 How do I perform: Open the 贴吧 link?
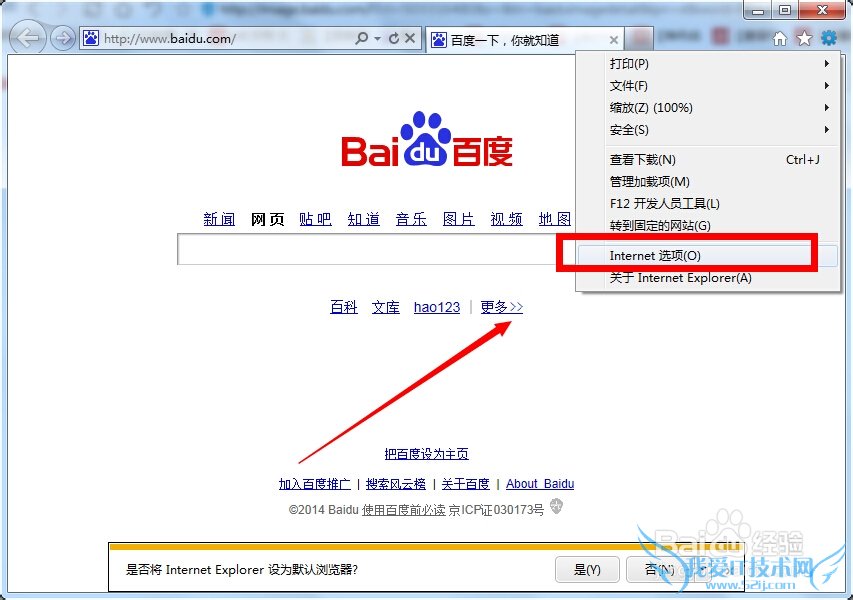(x=315, y=219)
